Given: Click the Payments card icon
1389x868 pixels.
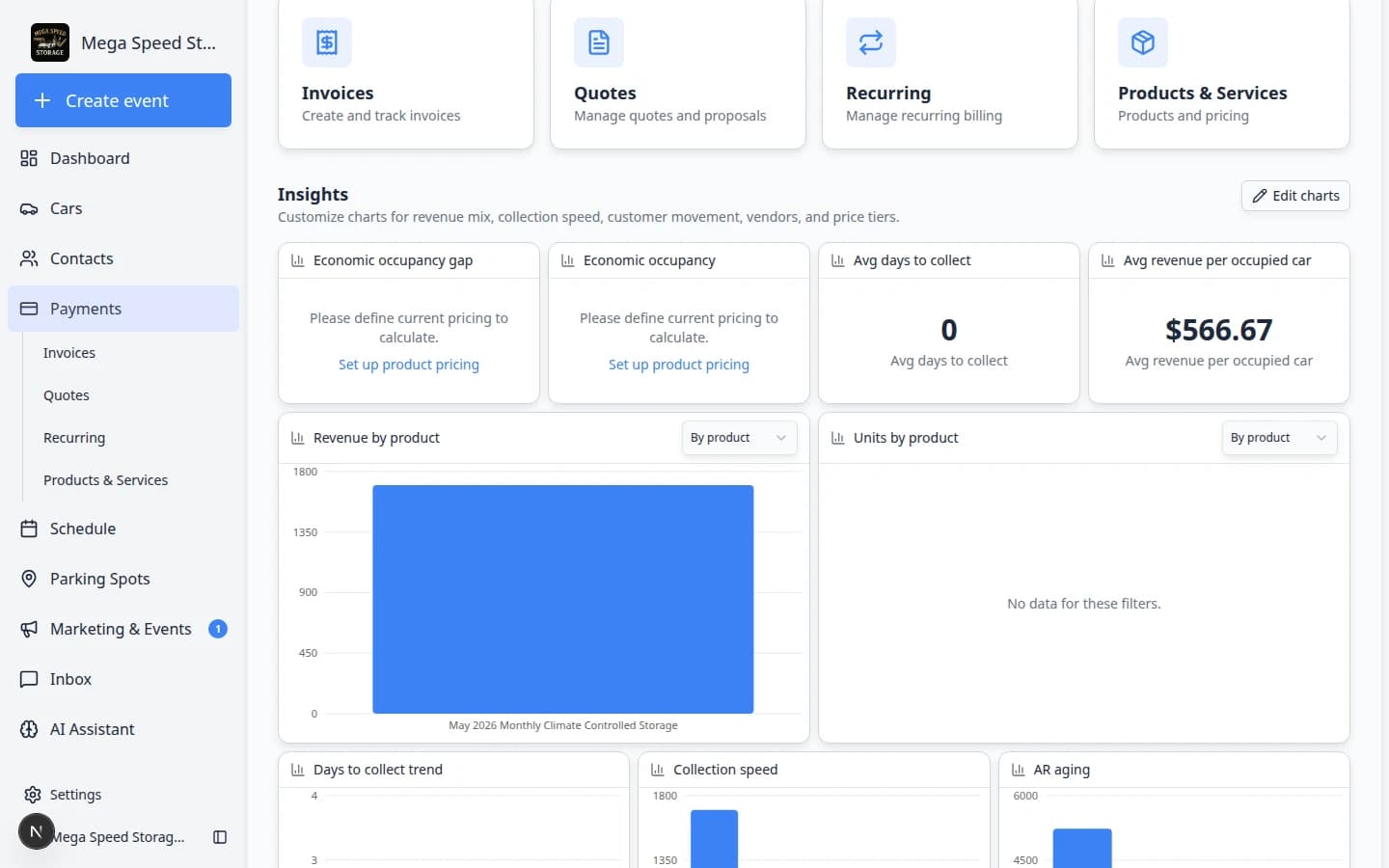Looking at the screenshot, I should point(29,309).
